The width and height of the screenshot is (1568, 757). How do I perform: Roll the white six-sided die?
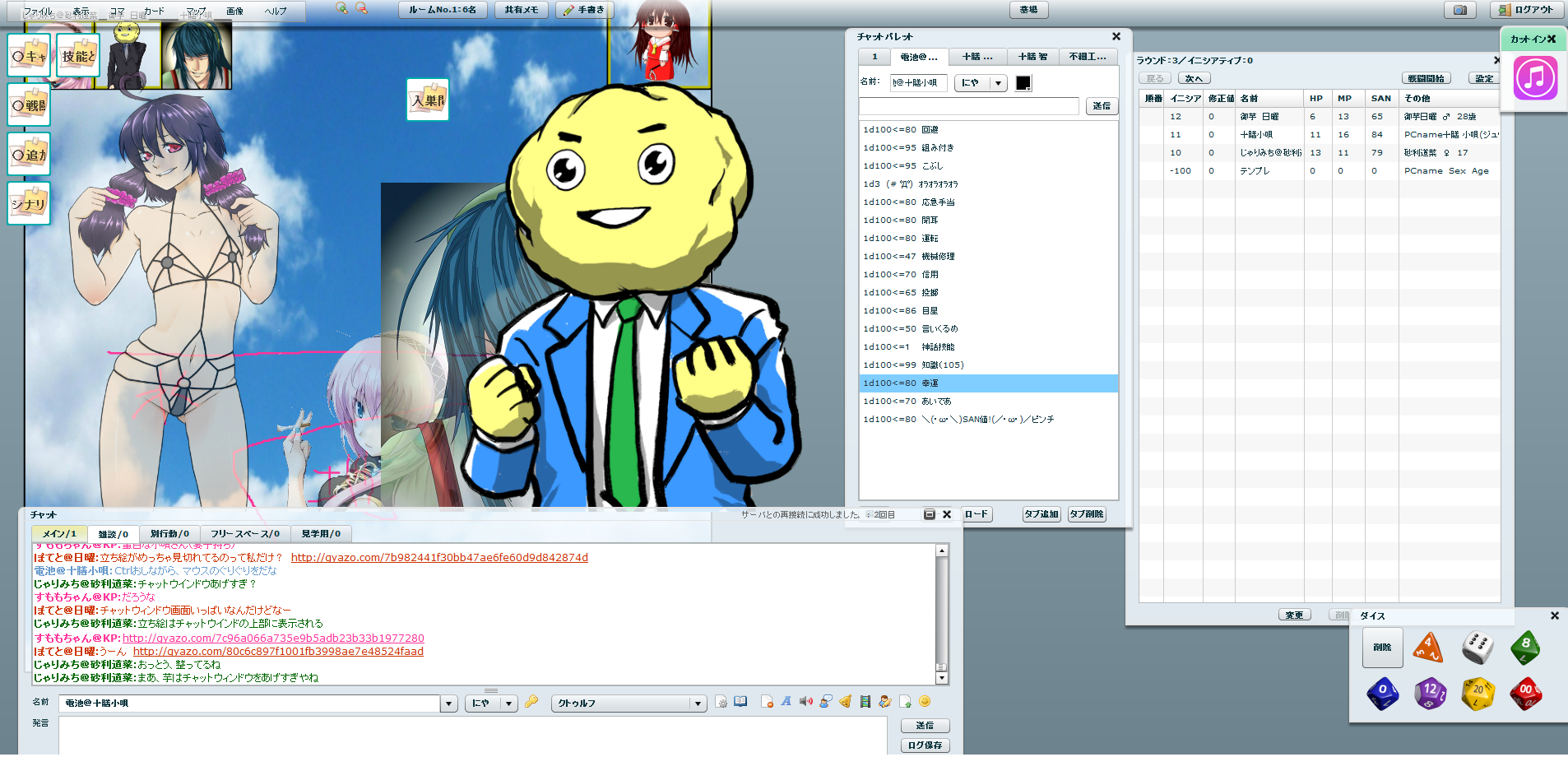click(1478, 648)
